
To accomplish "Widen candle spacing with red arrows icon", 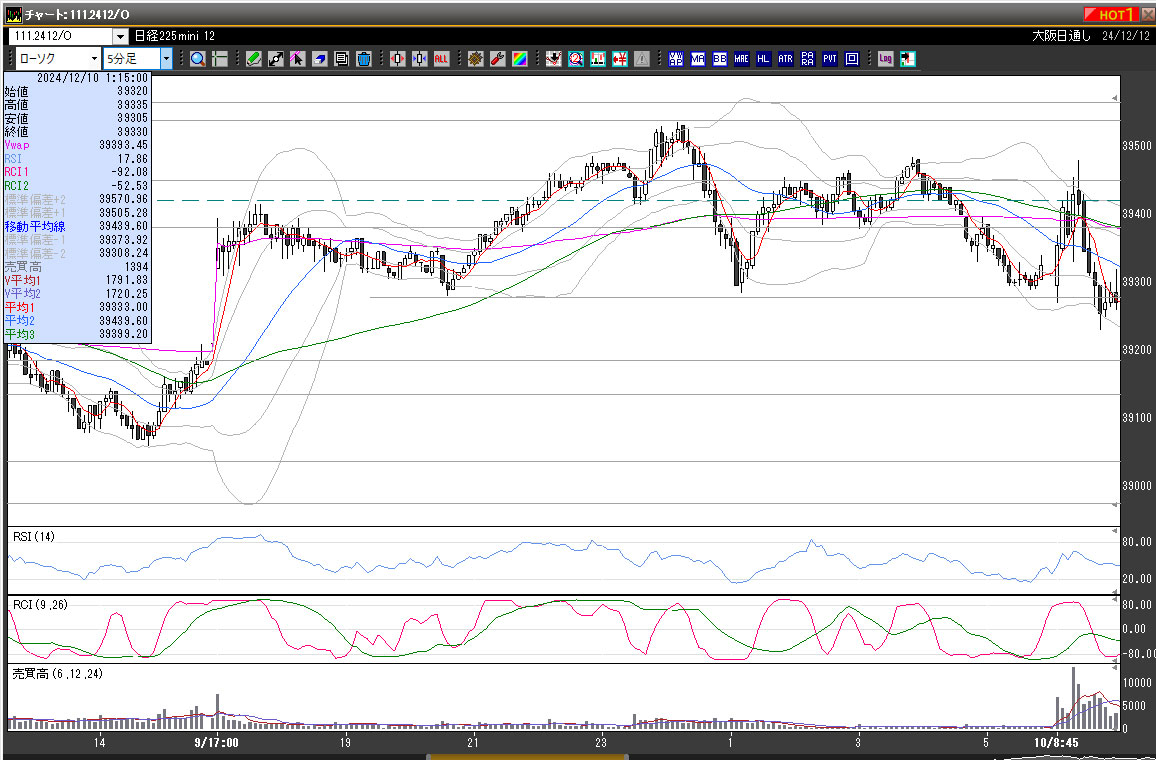I will coord(397,59).
